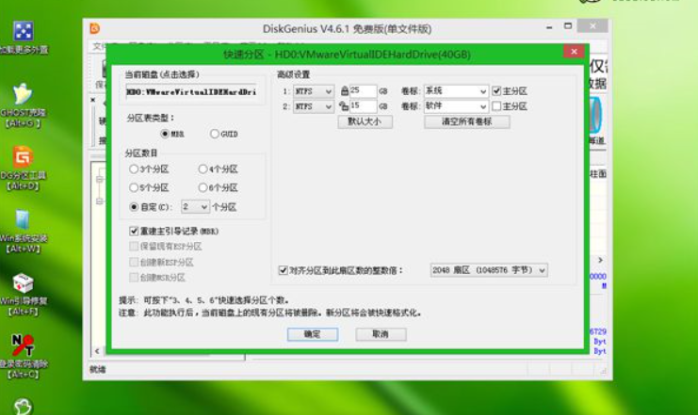Open the custom partition count dropdown
The height and width of the screenshot is (415, 698).
195,207
